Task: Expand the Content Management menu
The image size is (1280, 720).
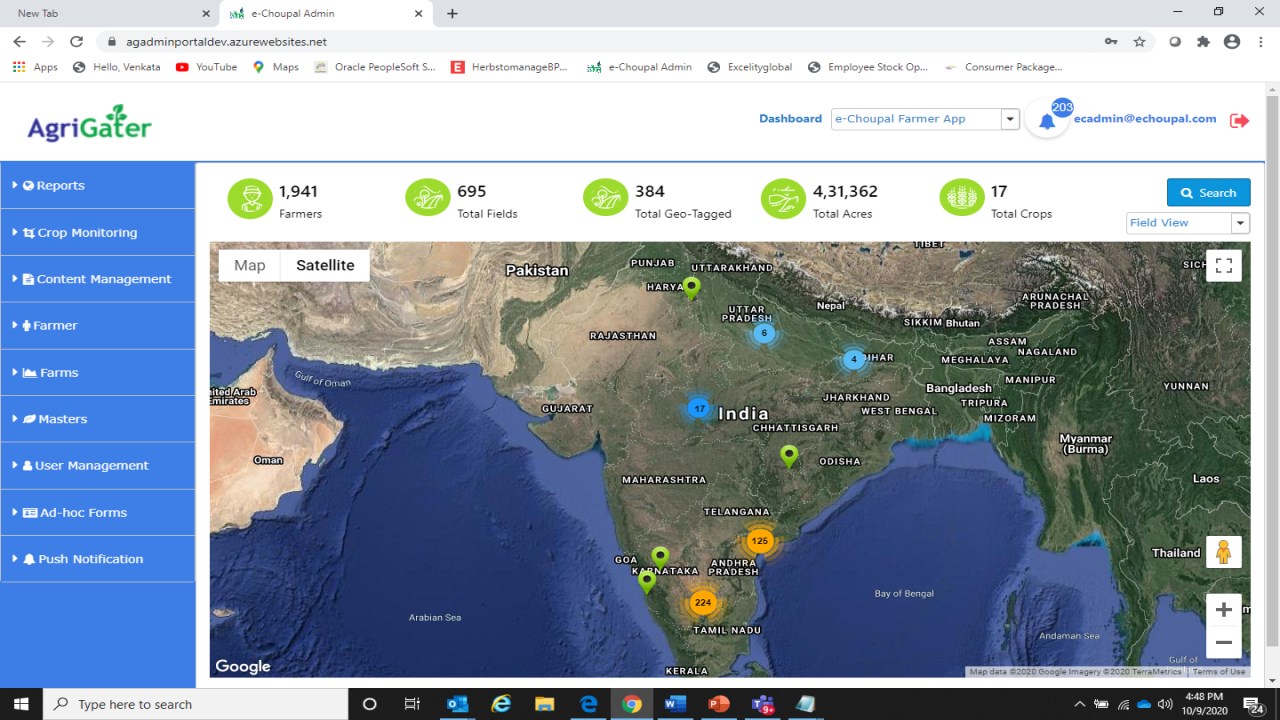Action: tap(97, 279)
